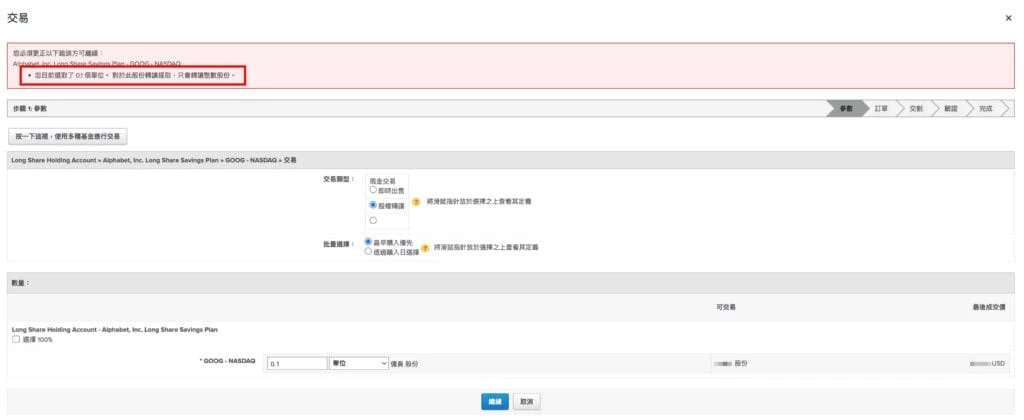
Task: Click the 取消 cancel button
Action: coord(526,402)
